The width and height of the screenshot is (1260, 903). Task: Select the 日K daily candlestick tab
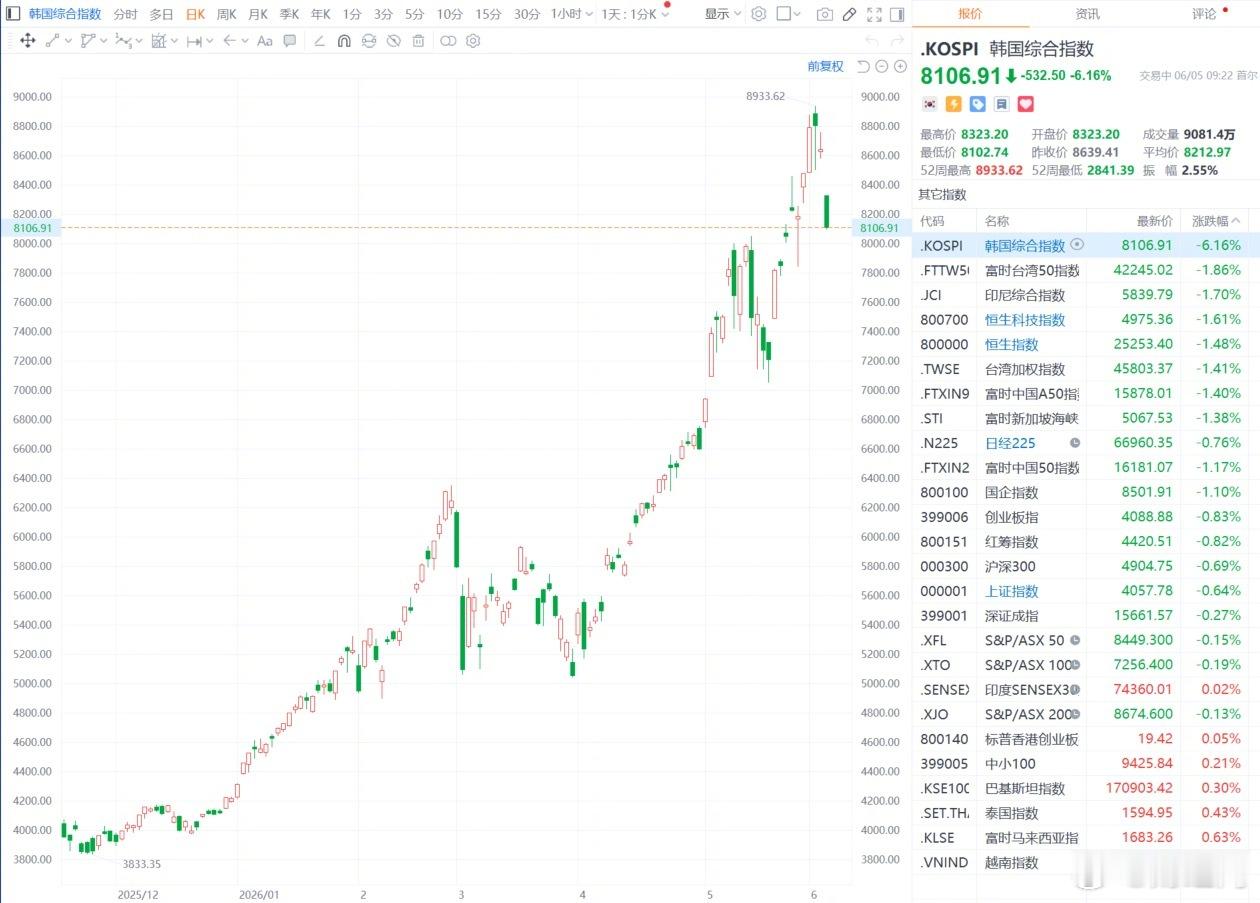click(x=195, y=14)
